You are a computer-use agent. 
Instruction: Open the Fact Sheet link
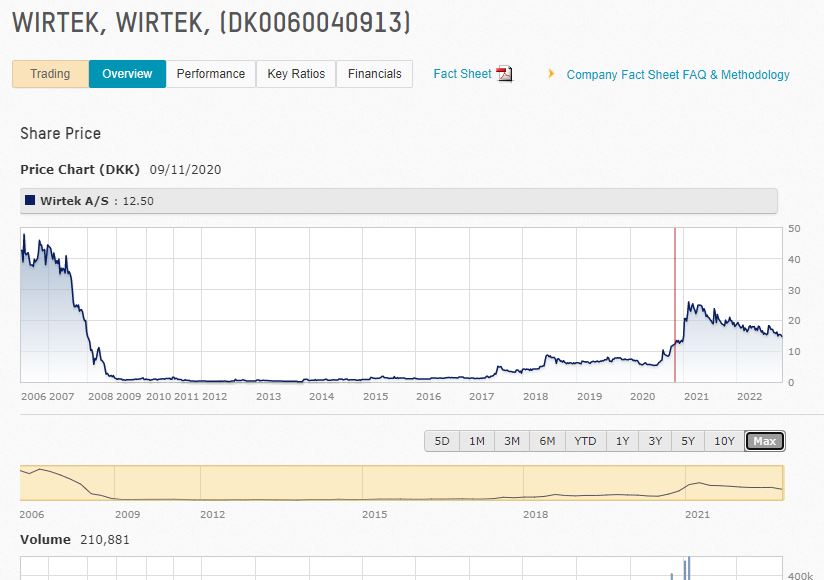coord(462,74)
